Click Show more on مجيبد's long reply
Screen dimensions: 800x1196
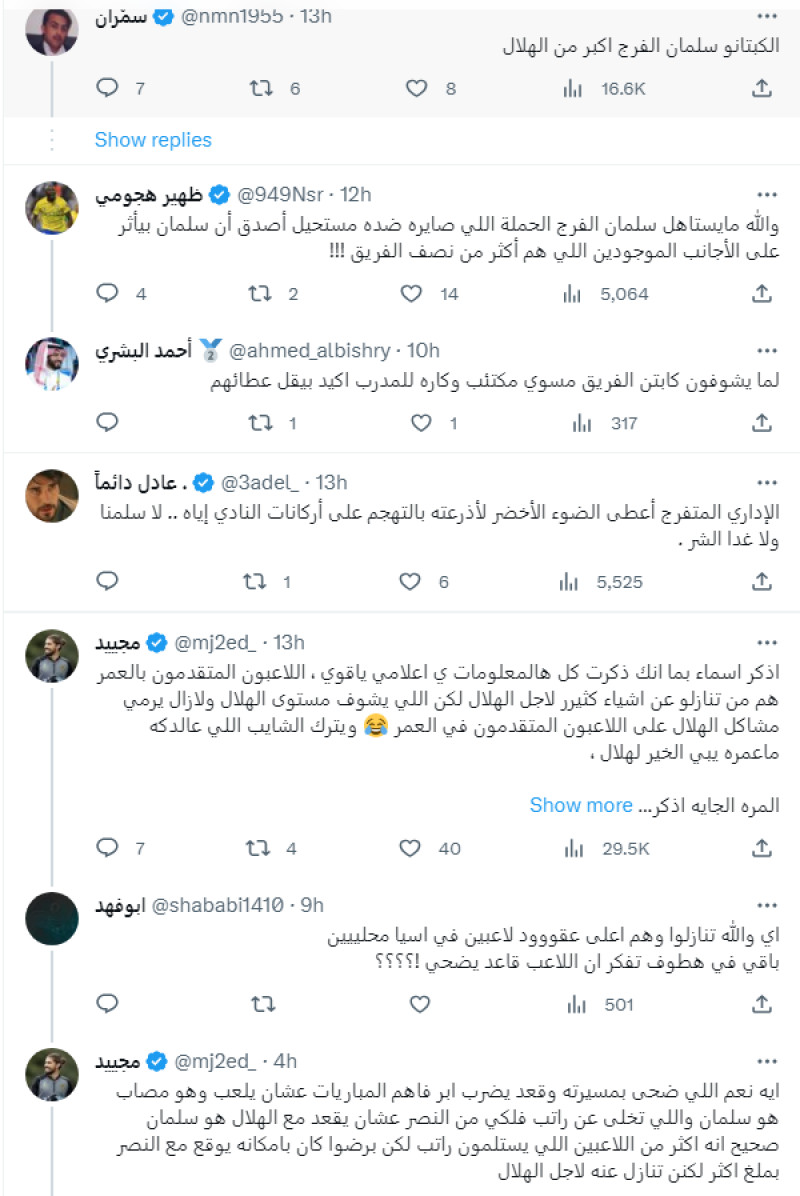579,804
